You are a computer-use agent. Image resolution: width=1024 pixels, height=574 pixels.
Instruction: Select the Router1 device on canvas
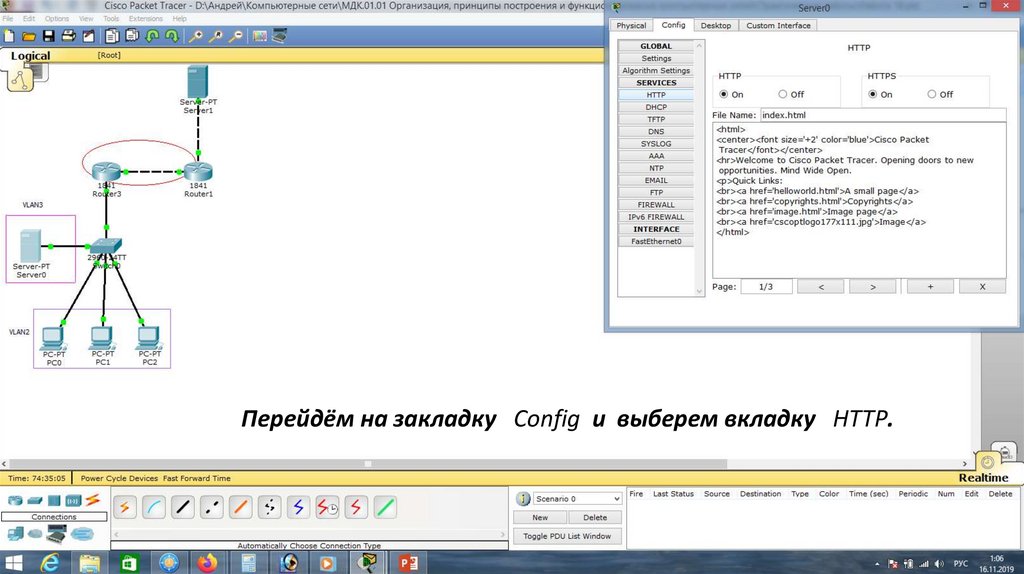tap(198, 172)
